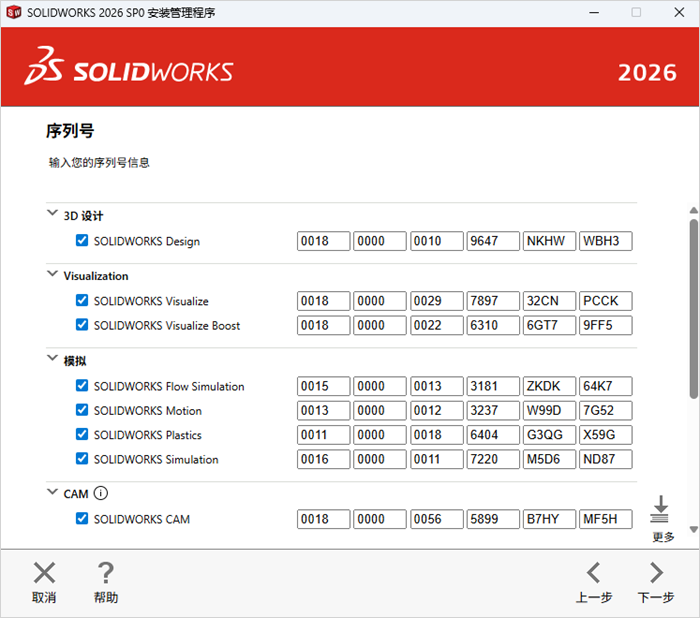
Task: Close the installation manager window
Action: [679, 13]
